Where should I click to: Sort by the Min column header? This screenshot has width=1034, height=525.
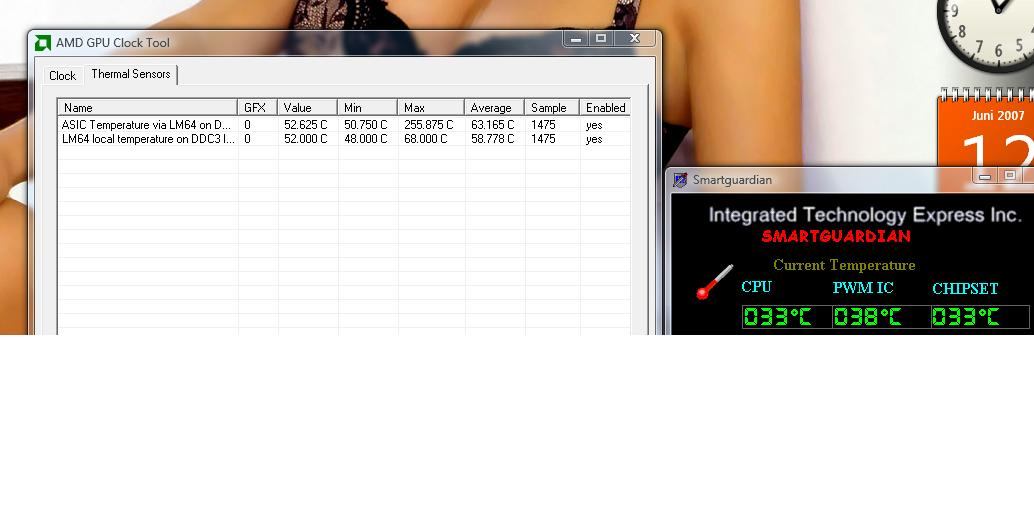[x=367, y=108]
